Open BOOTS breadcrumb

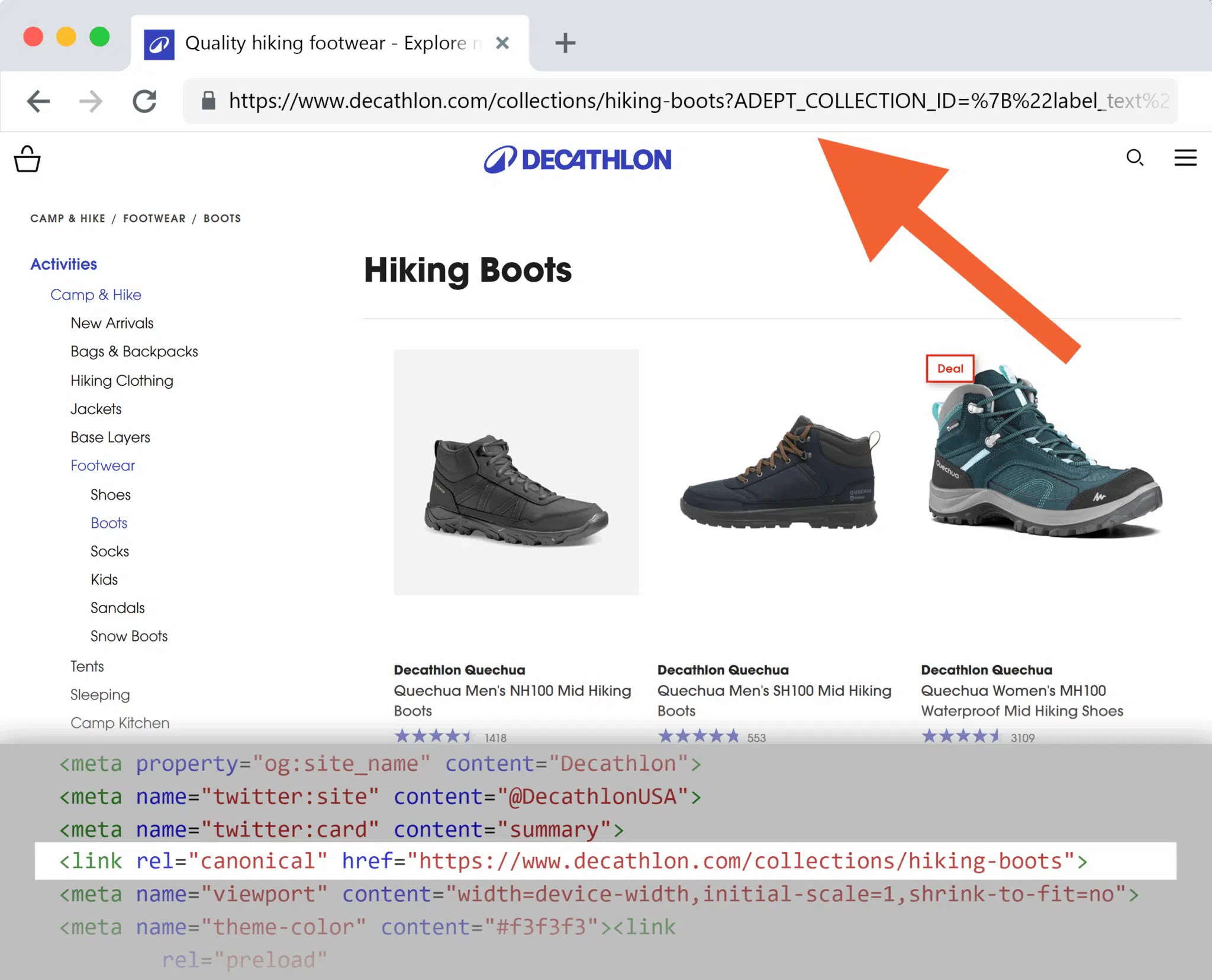click(223, 218)
